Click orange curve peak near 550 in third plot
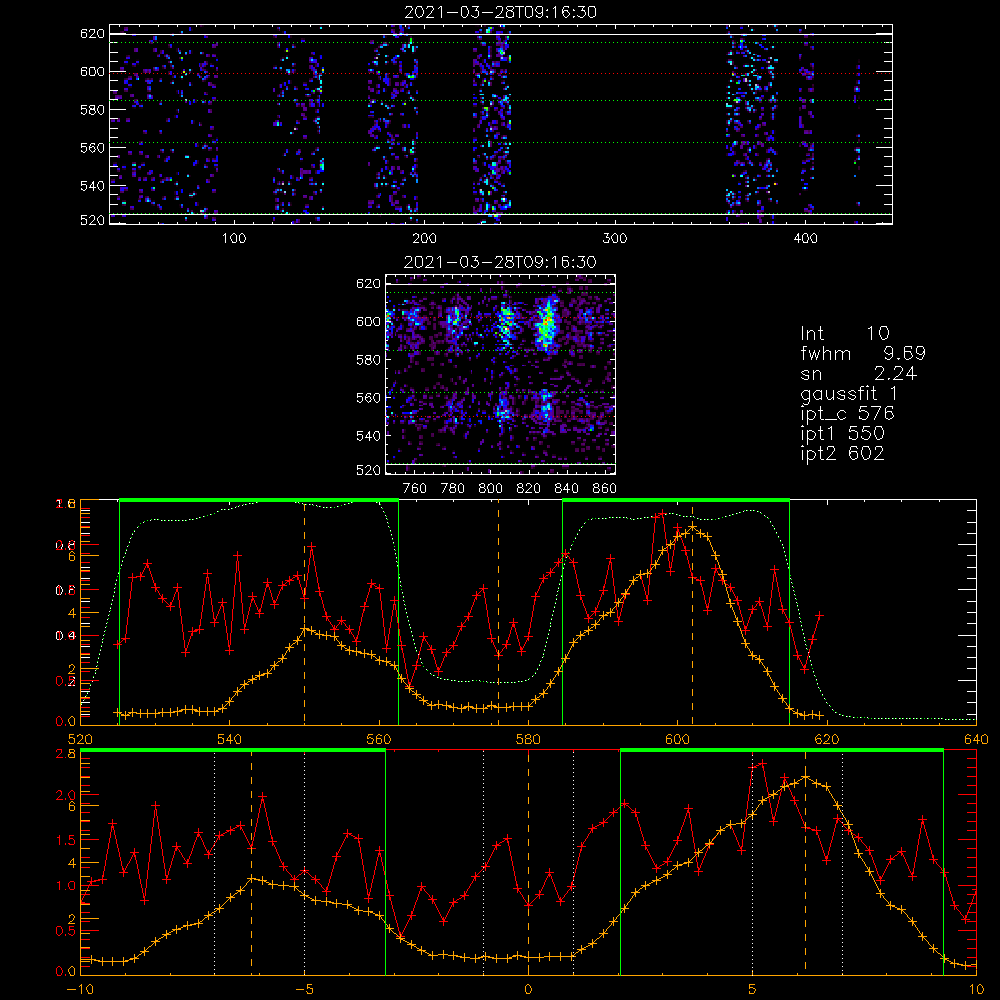 coord(305,629)
